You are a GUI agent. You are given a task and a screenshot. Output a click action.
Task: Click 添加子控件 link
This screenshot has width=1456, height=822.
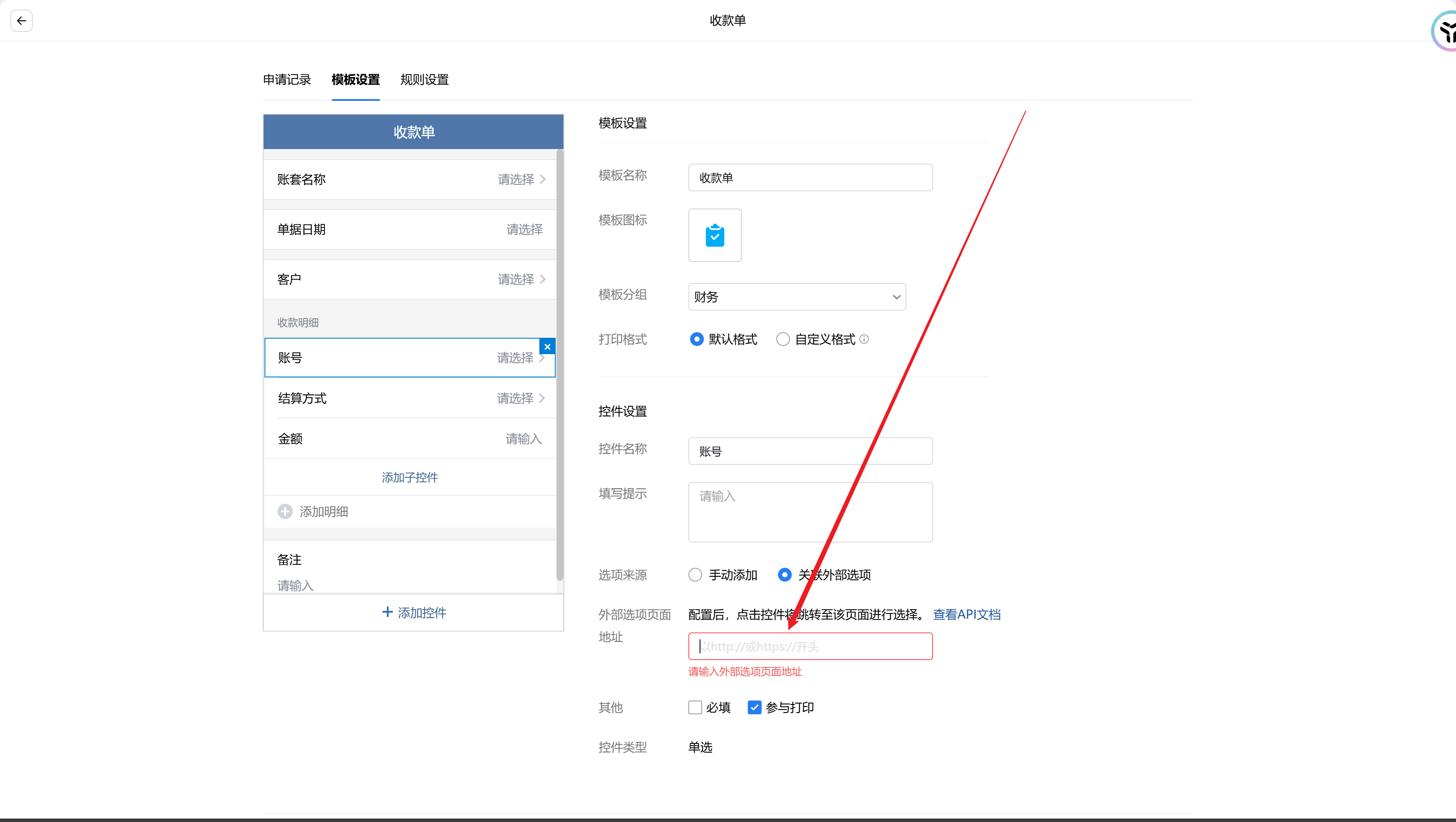(x=410, y=477)
